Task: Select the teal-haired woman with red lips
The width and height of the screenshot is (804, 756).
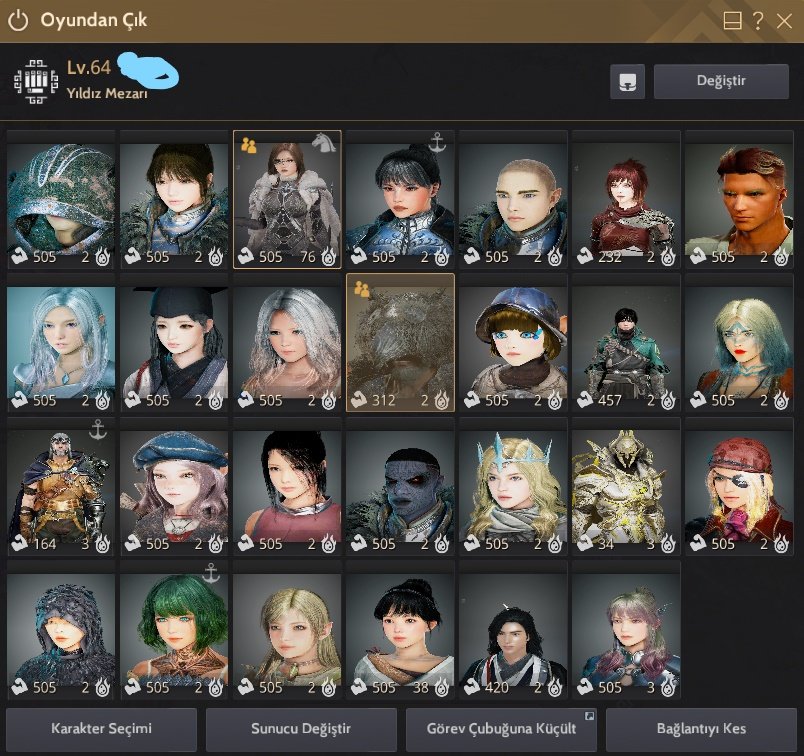Action: (739, 343)
